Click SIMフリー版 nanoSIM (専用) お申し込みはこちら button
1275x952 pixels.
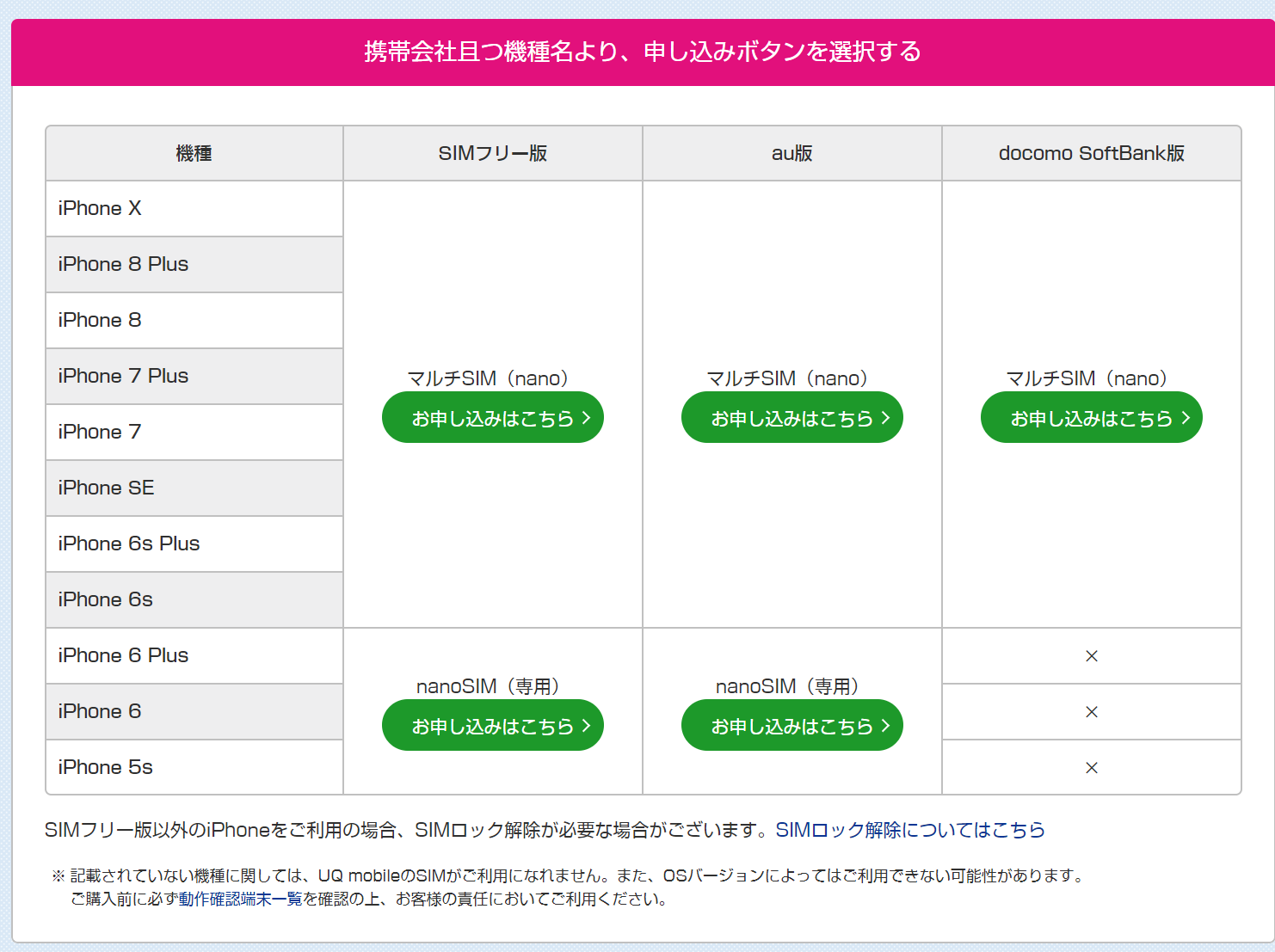[493, 725]
